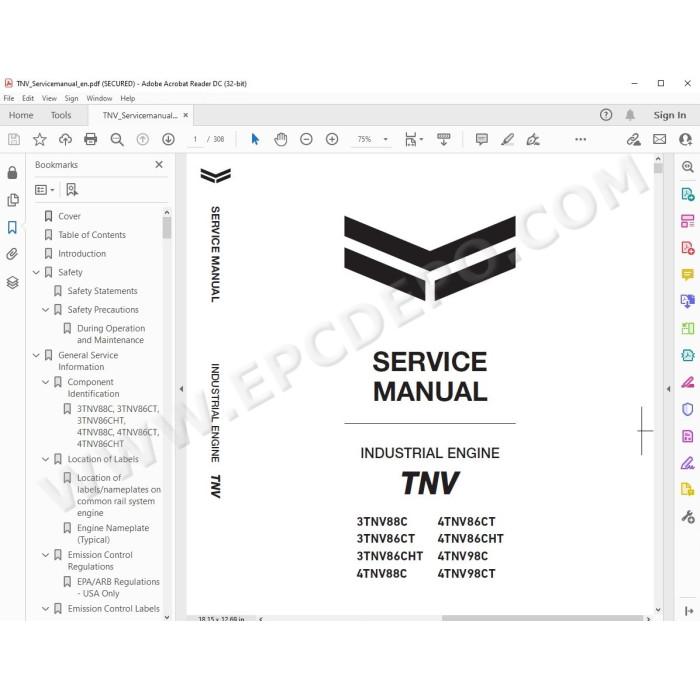Screen dimensions: 700x700
Task: Add a comment sticky note
Action: click(x=482, y=139)
